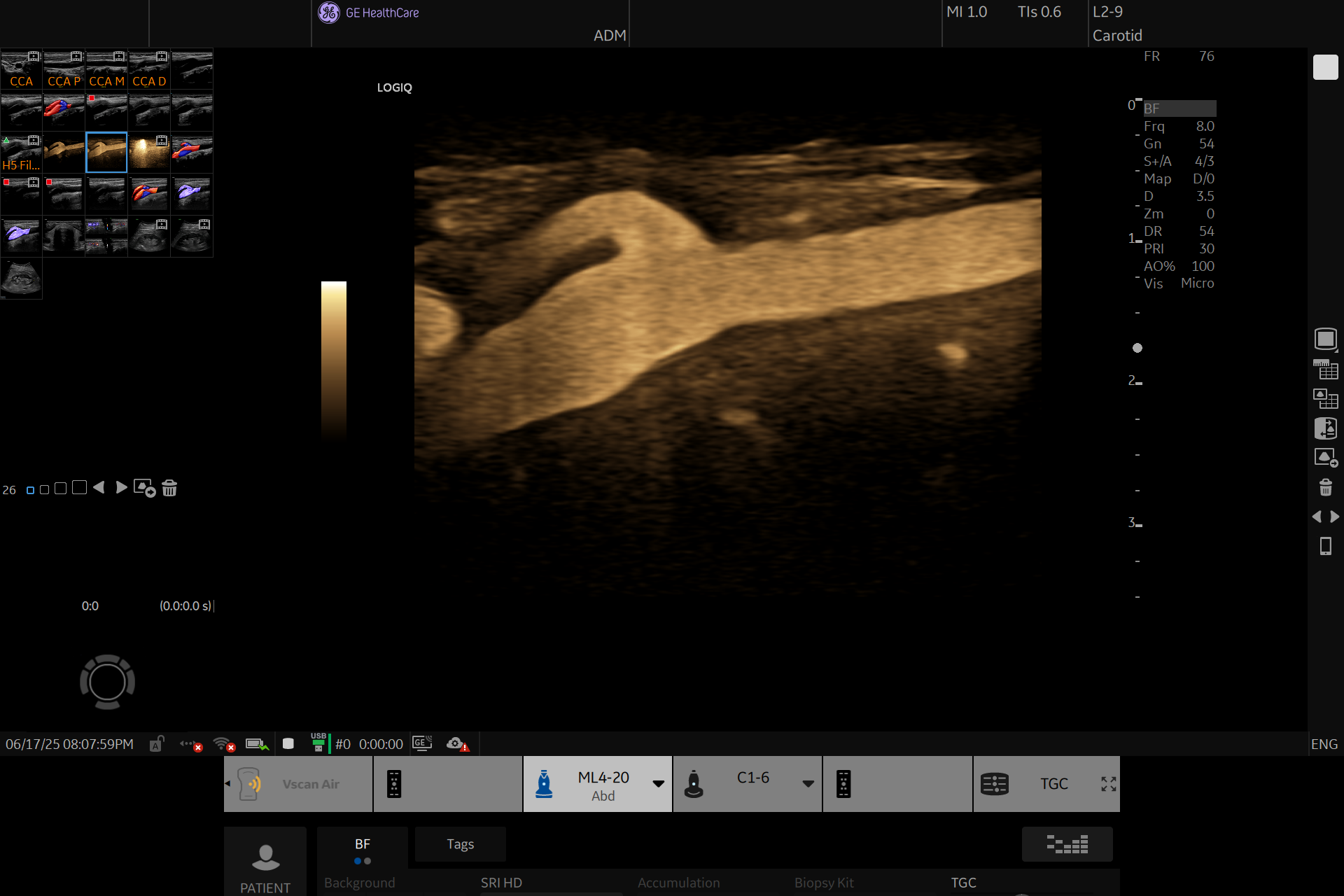Select the empty probe port after C1-6
The width and height of the screenshot is (1344, 896).
click(897, 784)
